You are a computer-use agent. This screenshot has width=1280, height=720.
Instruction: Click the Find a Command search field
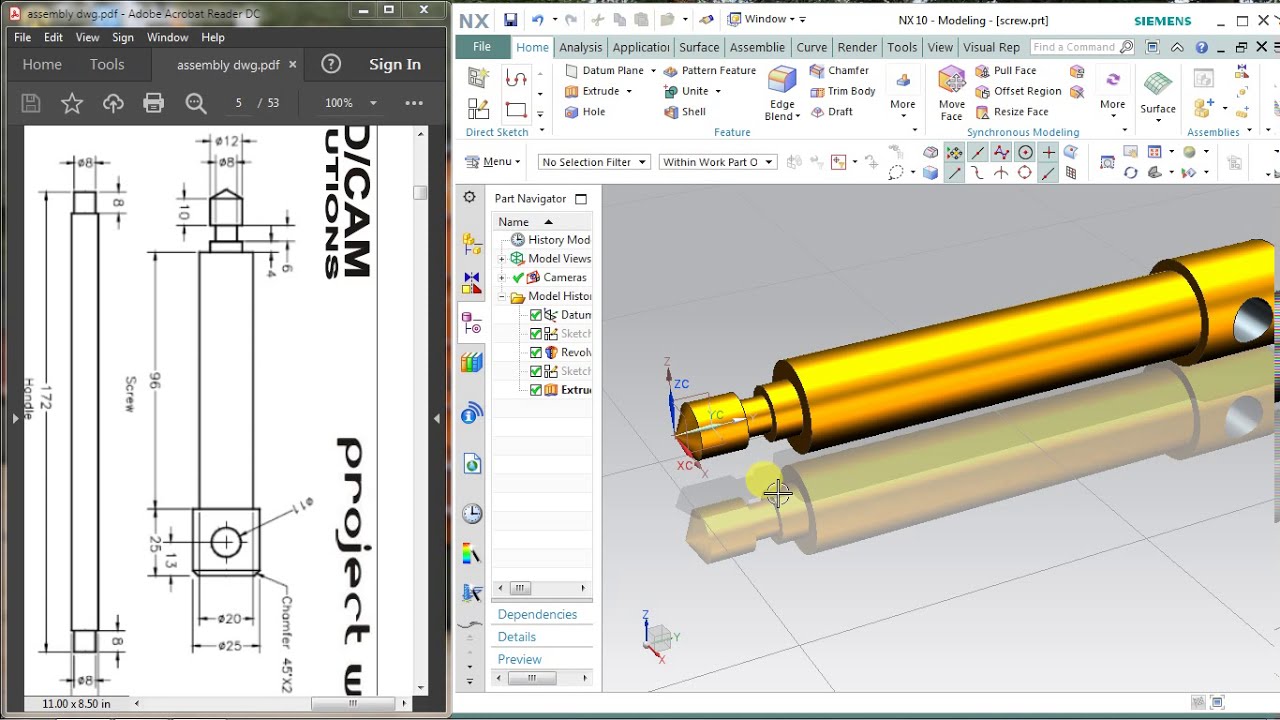click(1083, 47)
